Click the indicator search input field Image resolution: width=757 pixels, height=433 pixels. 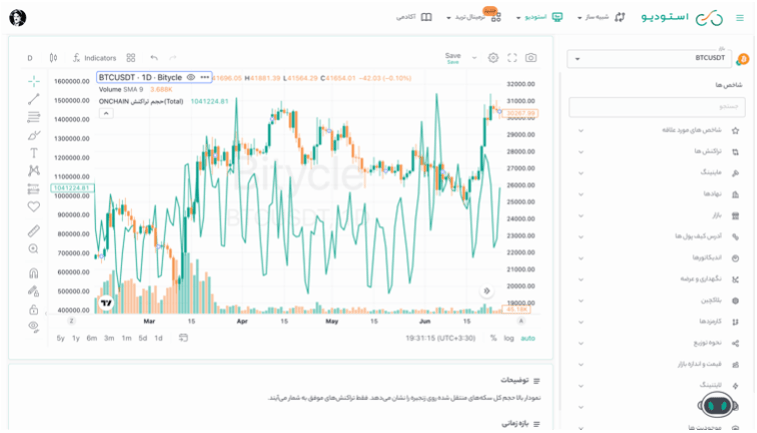(656, 107)
